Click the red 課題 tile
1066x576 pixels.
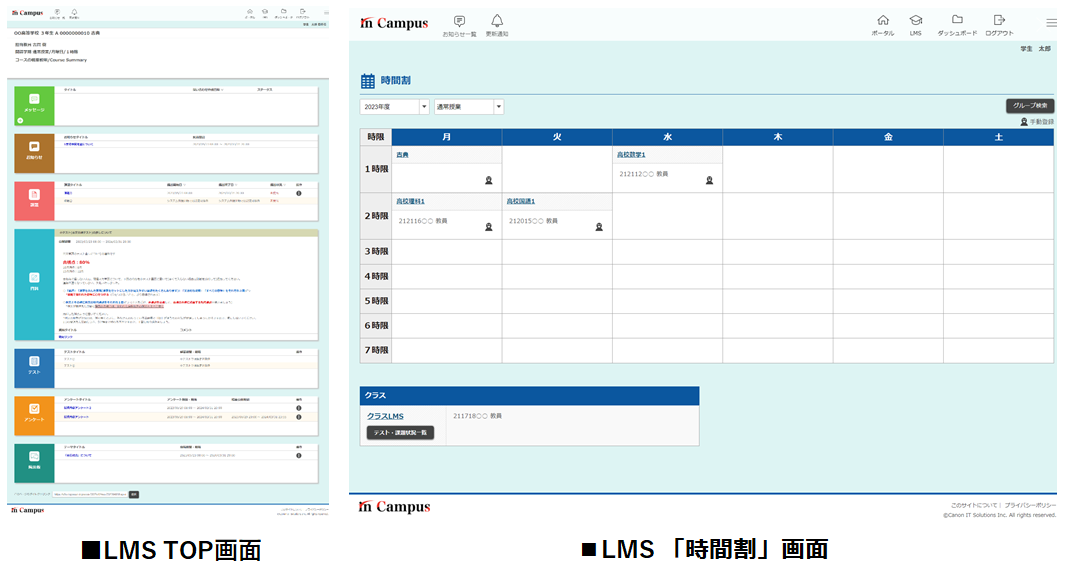(34, 200)
